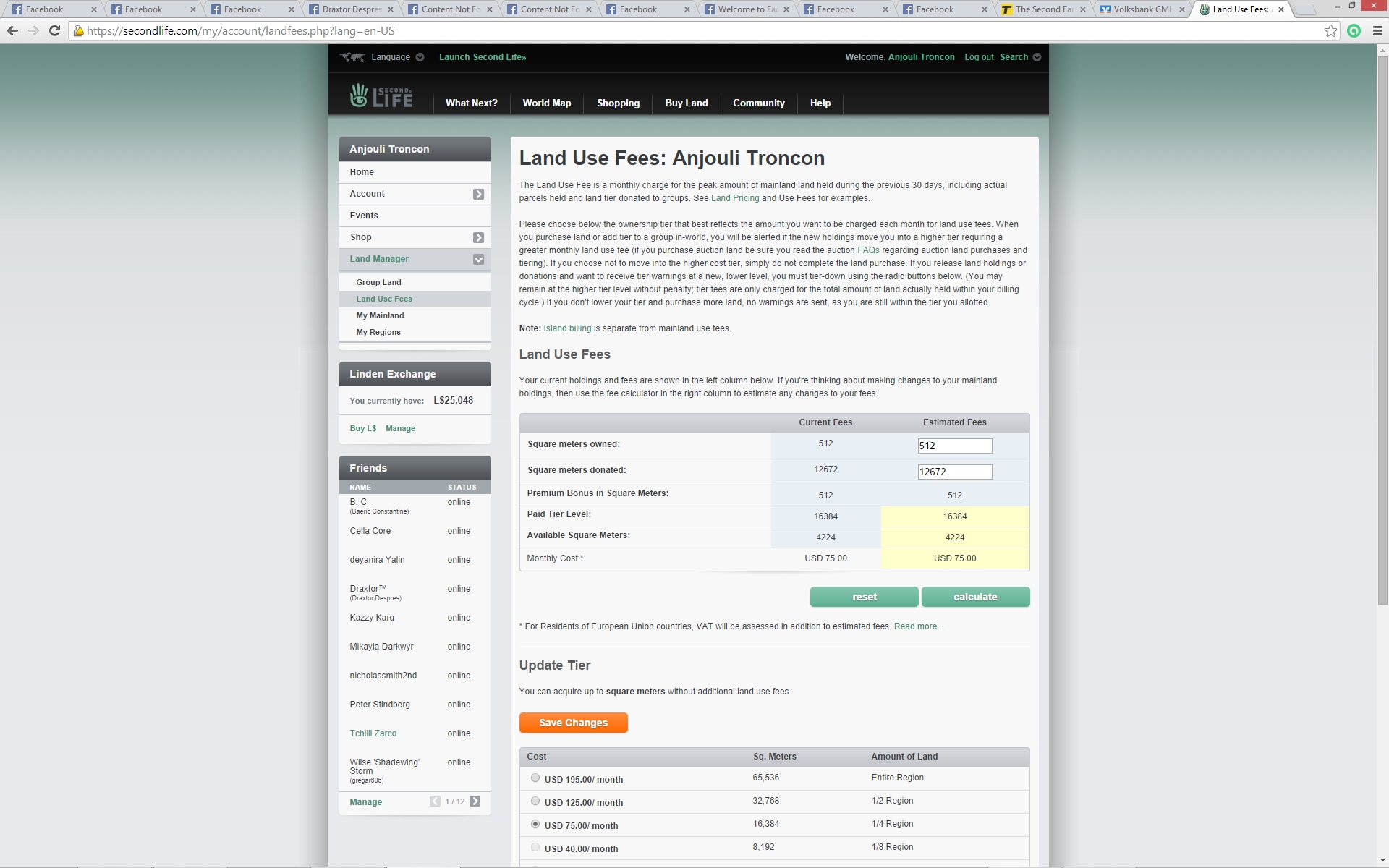Open the auction FAQs link
Image resolution: width=1389 pixels, height=868 pixels.
coord(868,250)
